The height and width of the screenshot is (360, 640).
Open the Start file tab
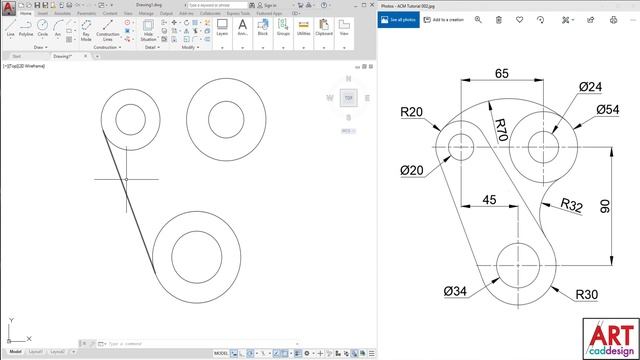pos(17,56)
